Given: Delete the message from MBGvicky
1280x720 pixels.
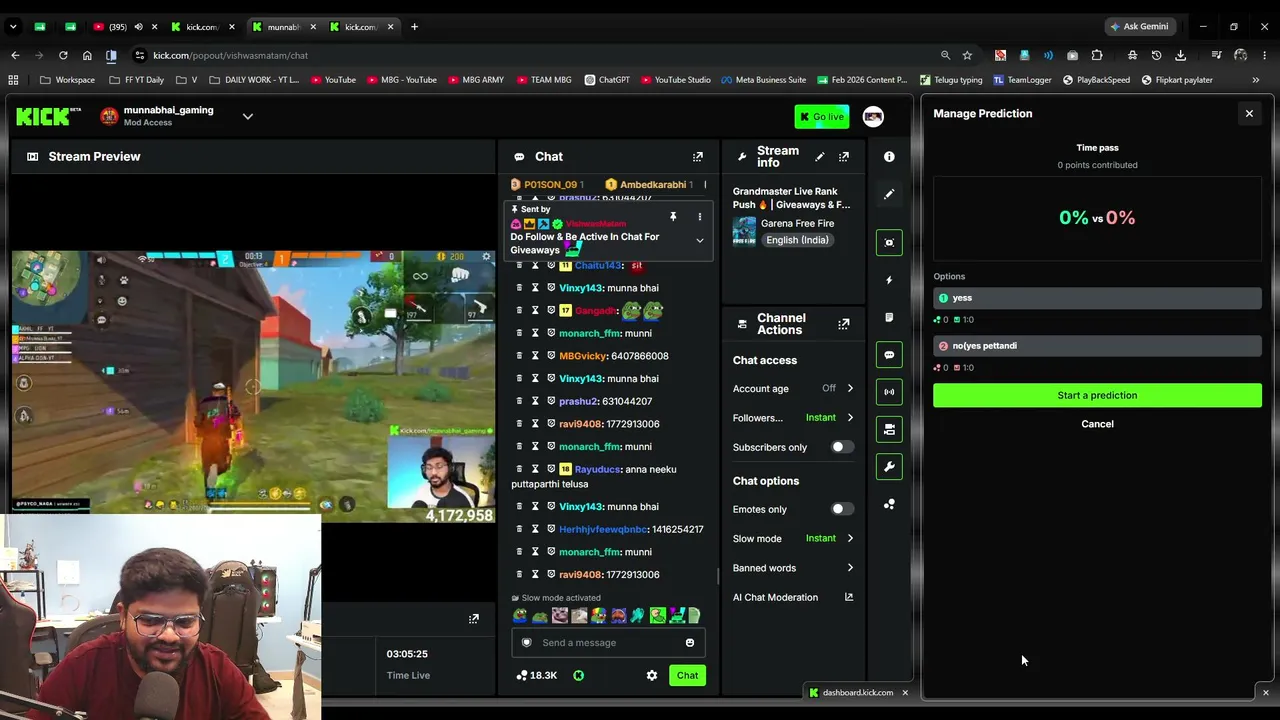Looking at the screenshot, I should tap(519, 356).
